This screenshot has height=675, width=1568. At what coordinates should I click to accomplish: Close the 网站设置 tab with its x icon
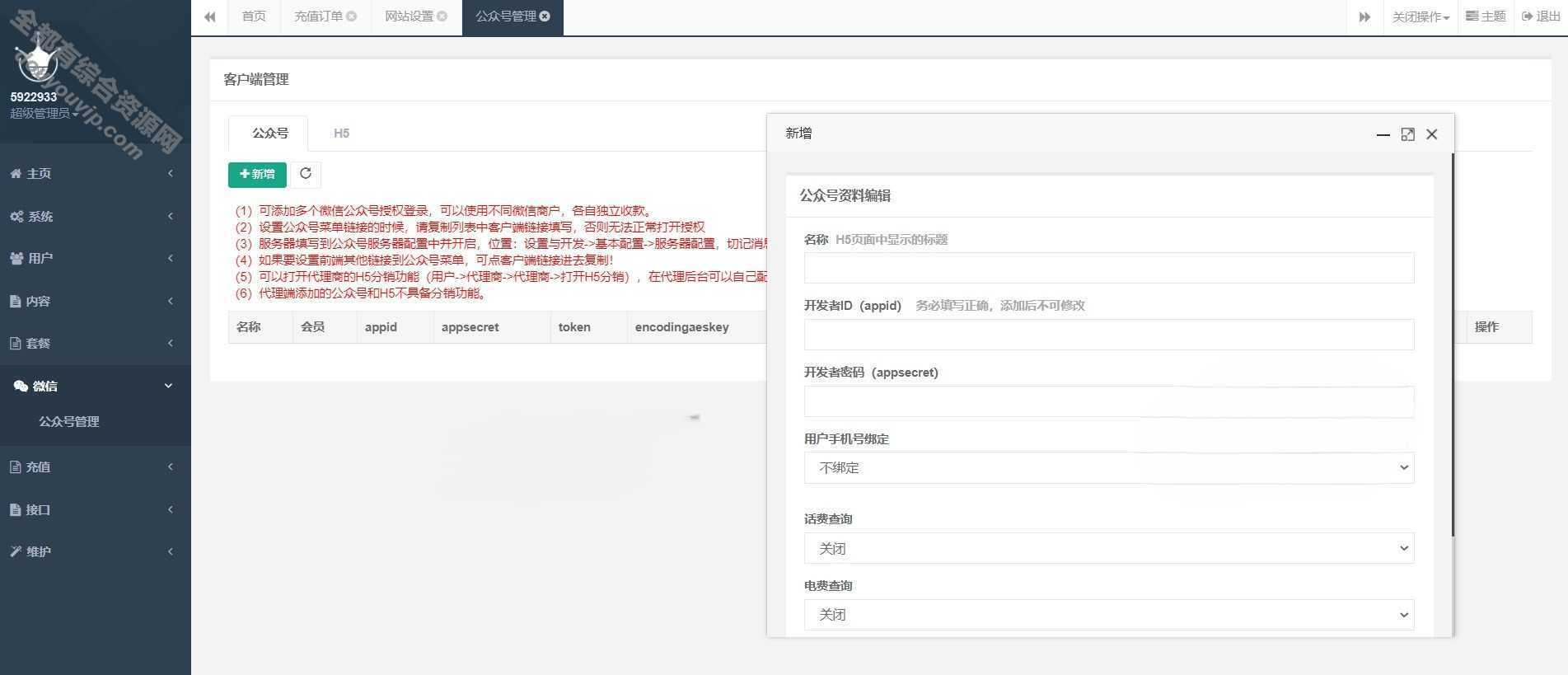442,16
